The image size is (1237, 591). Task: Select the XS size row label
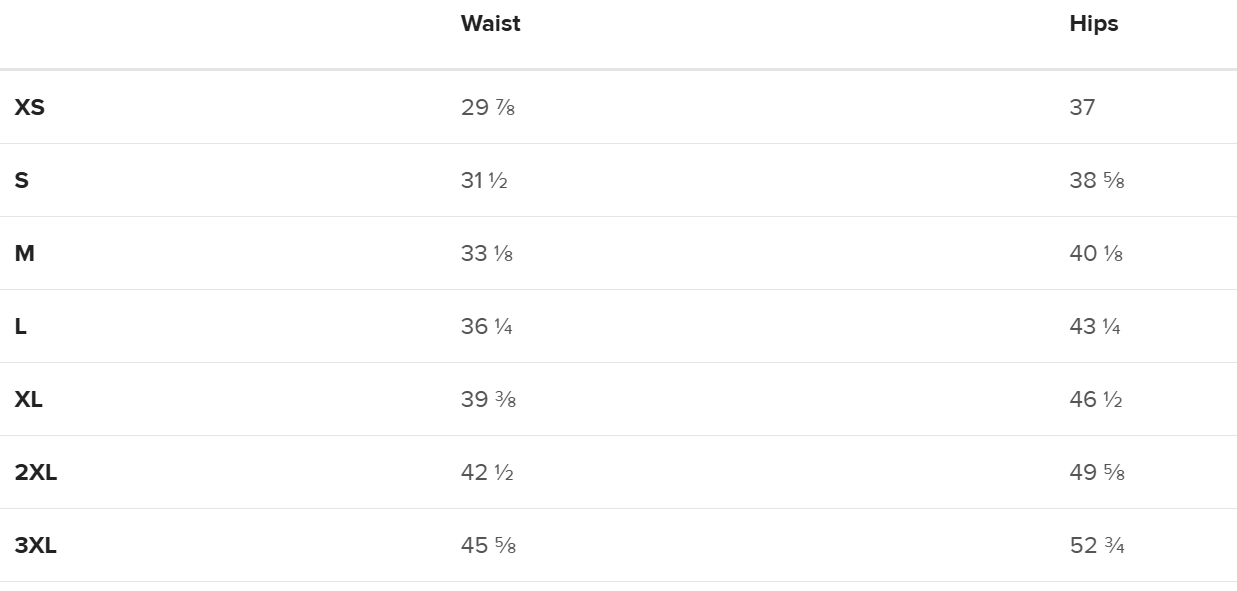tap(30, 107)
